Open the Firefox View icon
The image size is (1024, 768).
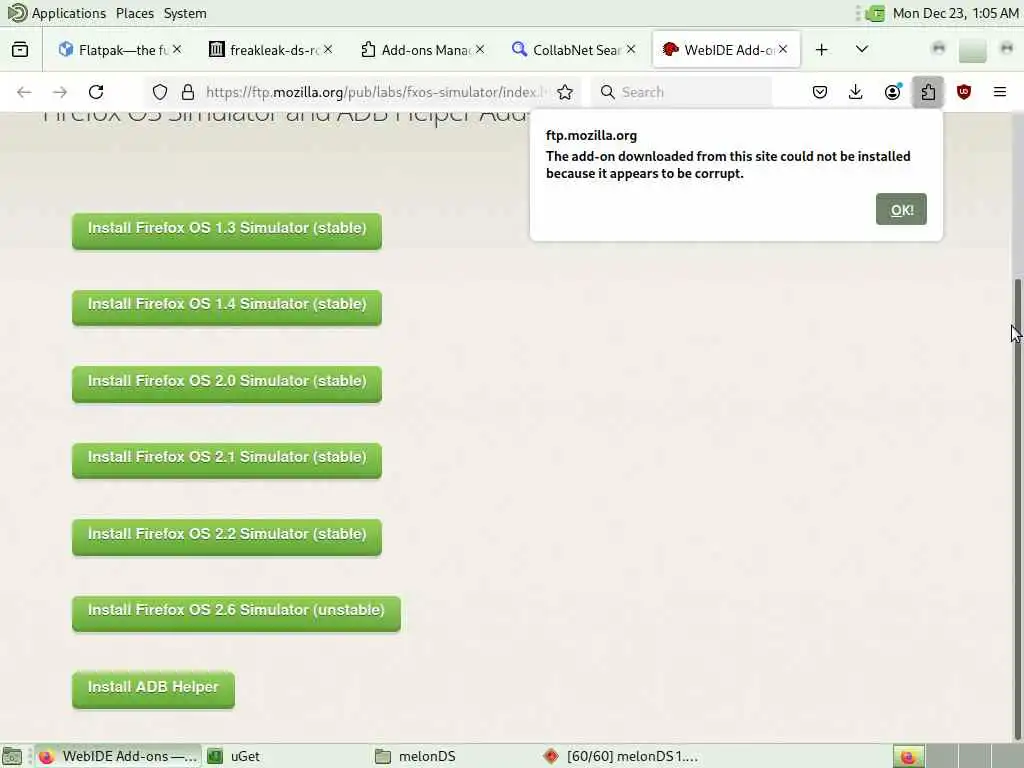click(20, 50)
